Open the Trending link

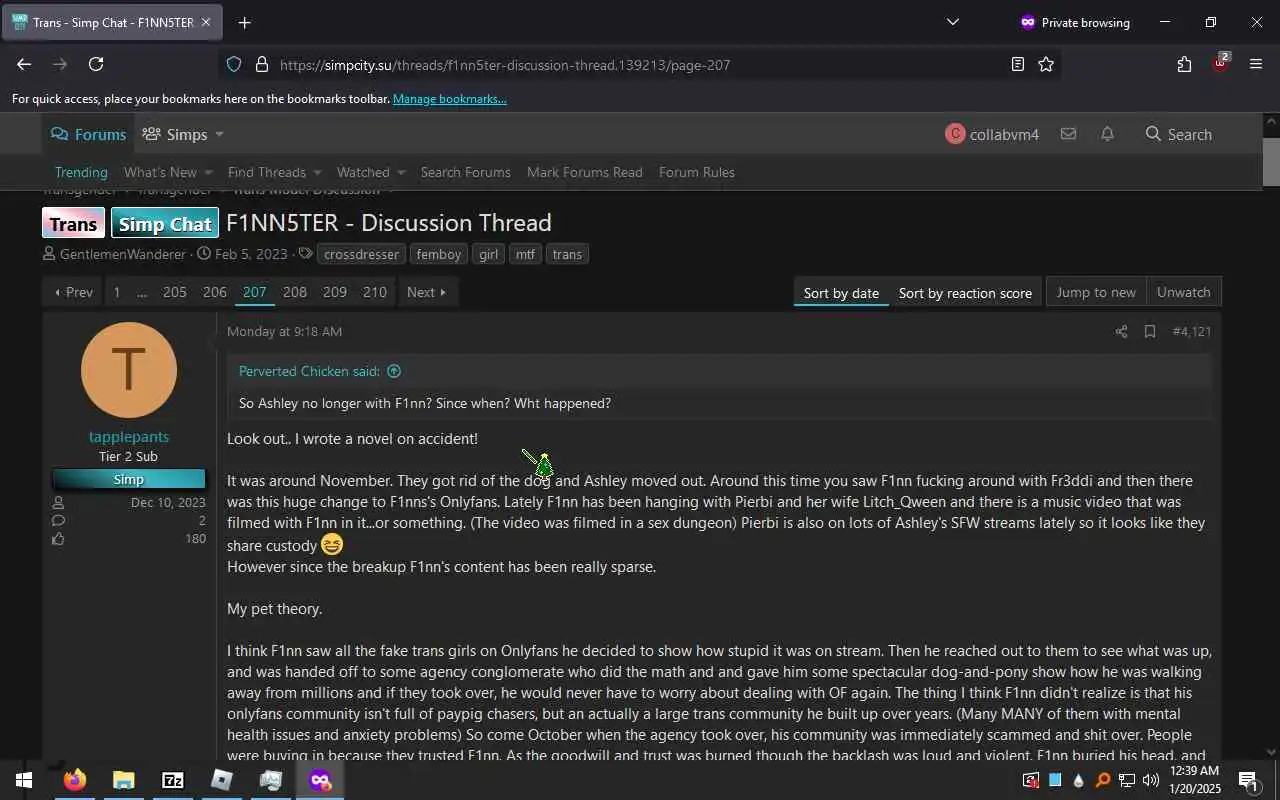tap(81, 172)
